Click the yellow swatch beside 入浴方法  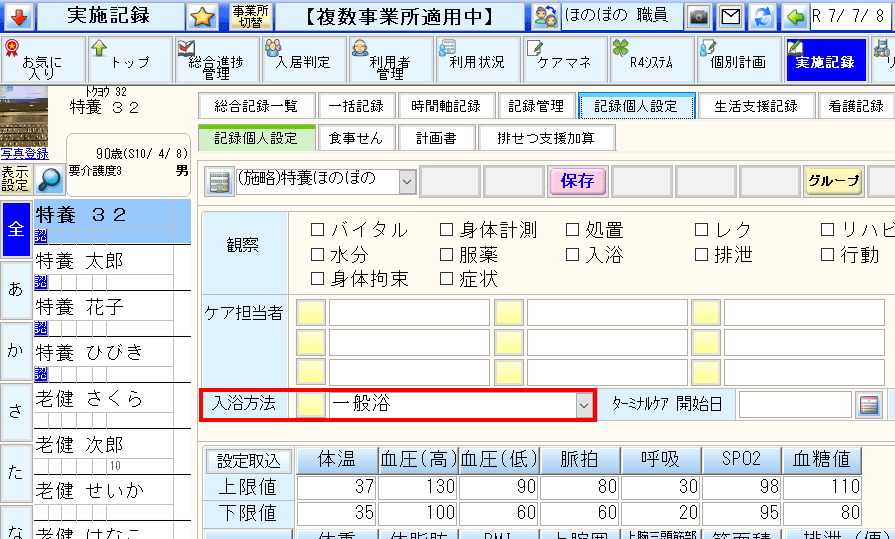coord(311,405)
